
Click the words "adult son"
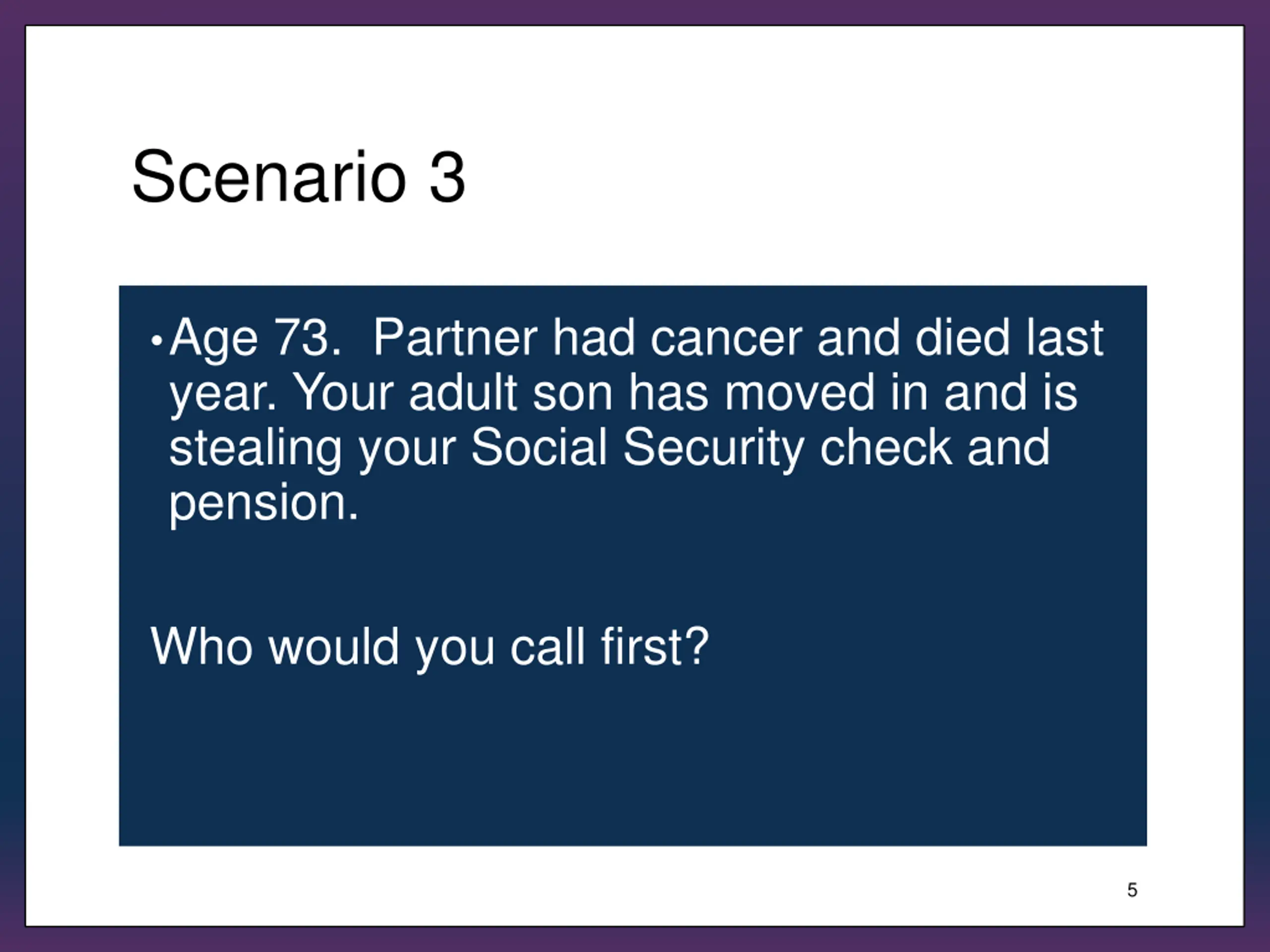point(510,393)
